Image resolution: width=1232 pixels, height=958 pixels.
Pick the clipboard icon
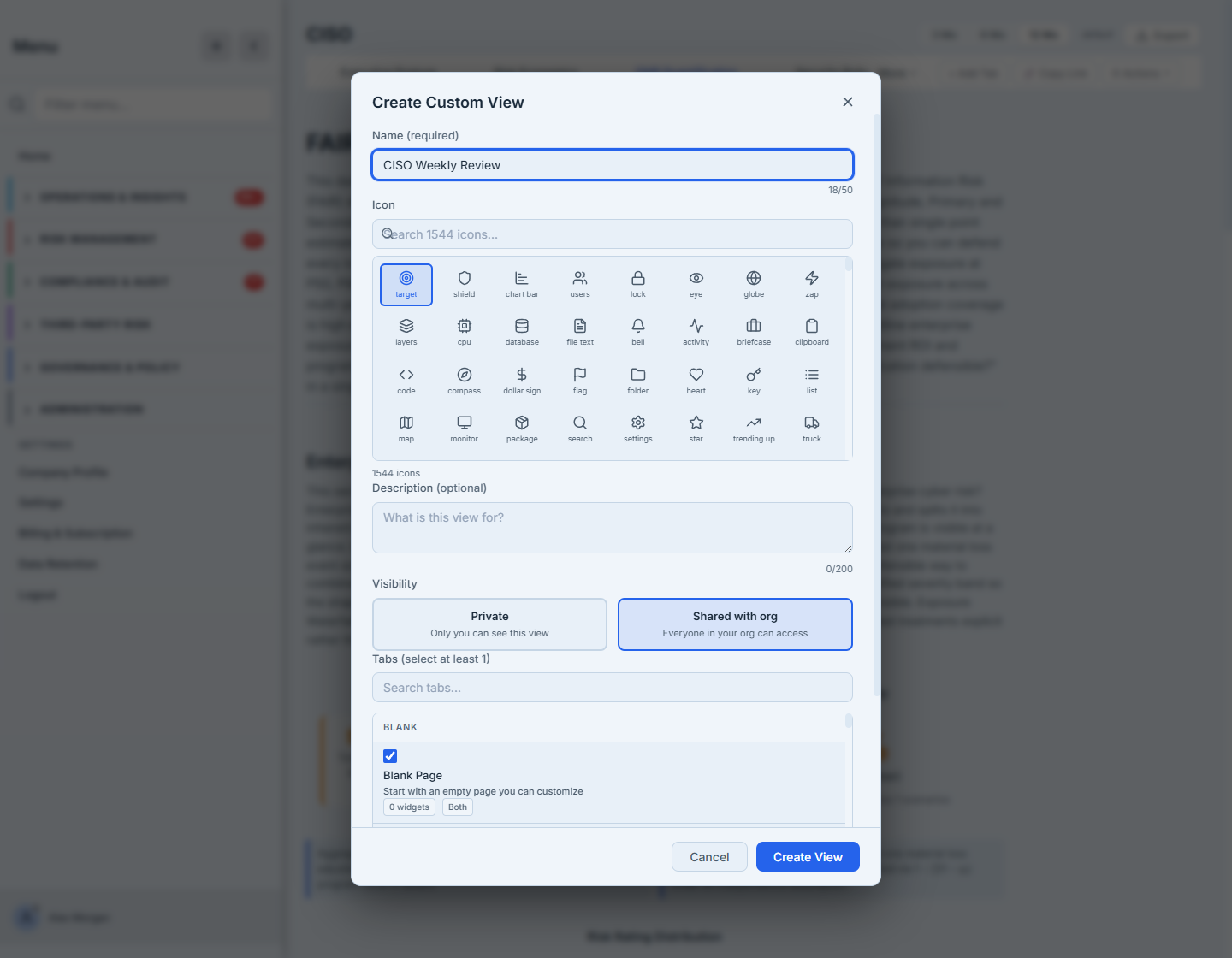click(x=812, y=333)
